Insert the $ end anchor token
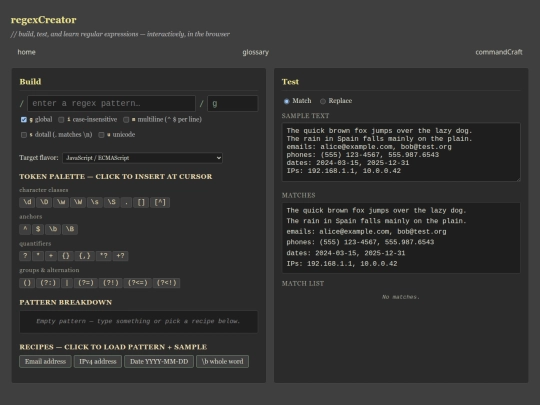Screen dimensions: 540x405 coord(38,229)
